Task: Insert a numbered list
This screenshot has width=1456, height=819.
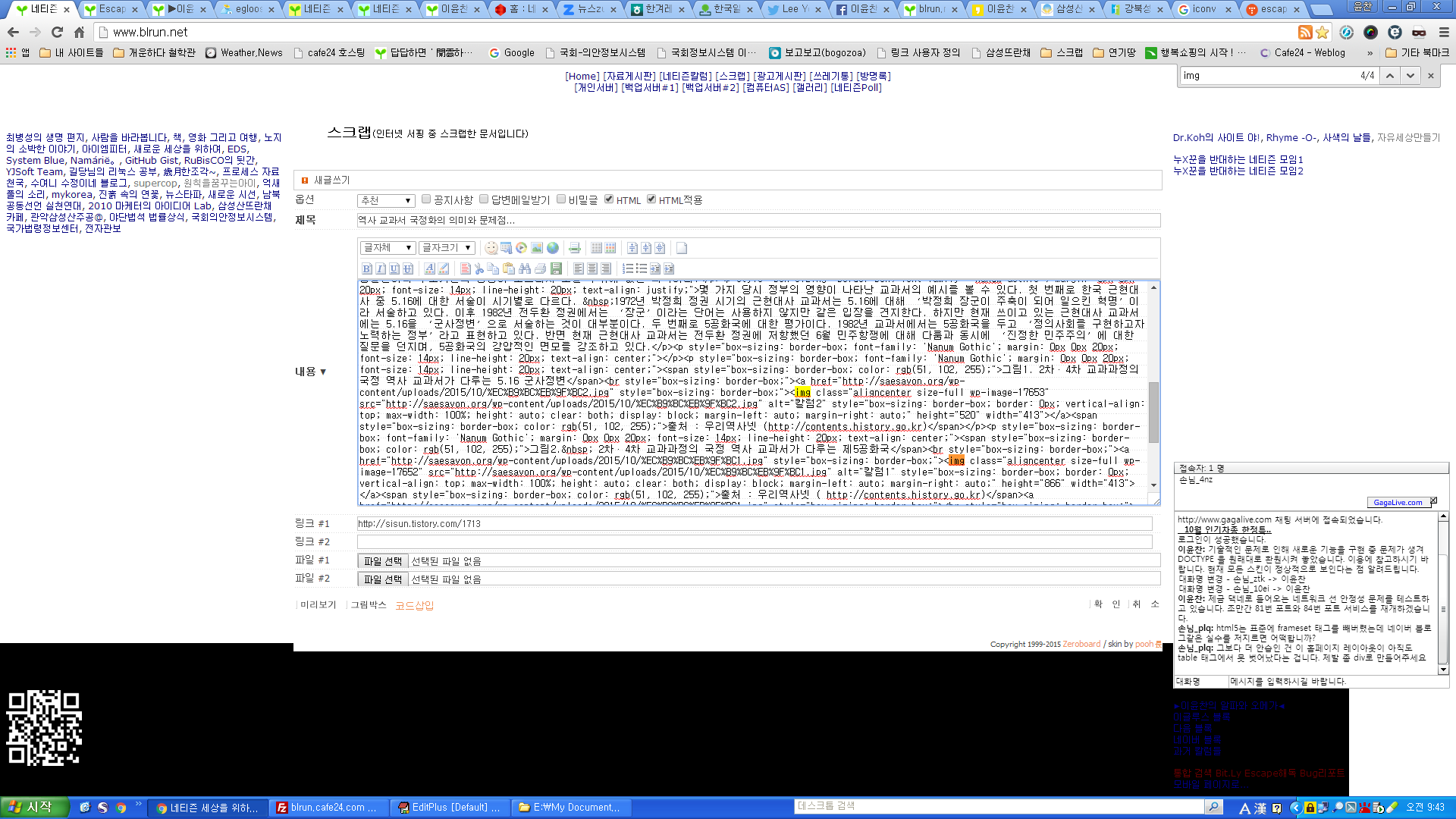Action: (x=628, y=268)
